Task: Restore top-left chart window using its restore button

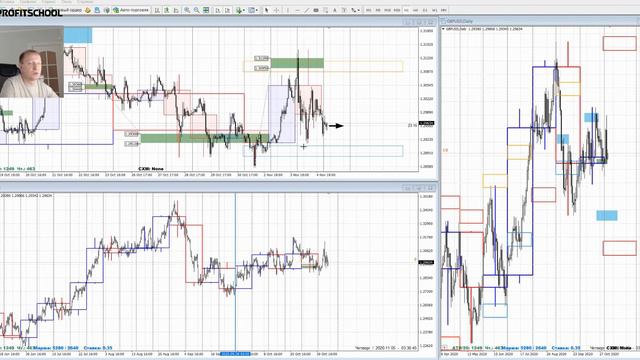Action: click(x=419, y=22)
